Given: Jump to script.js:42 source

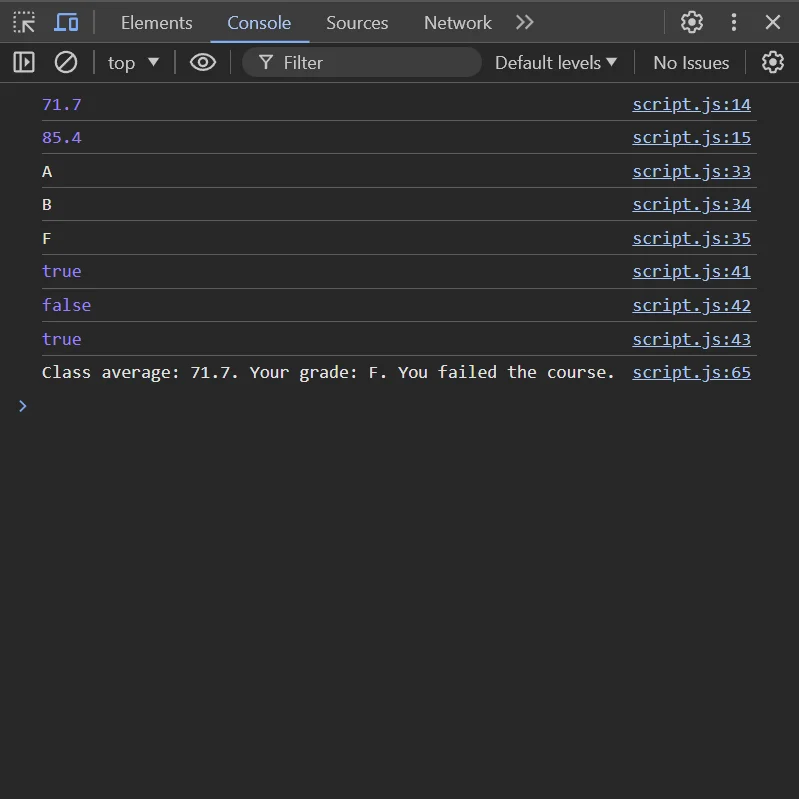Looking at the screenshot, I should click(691, 305).
